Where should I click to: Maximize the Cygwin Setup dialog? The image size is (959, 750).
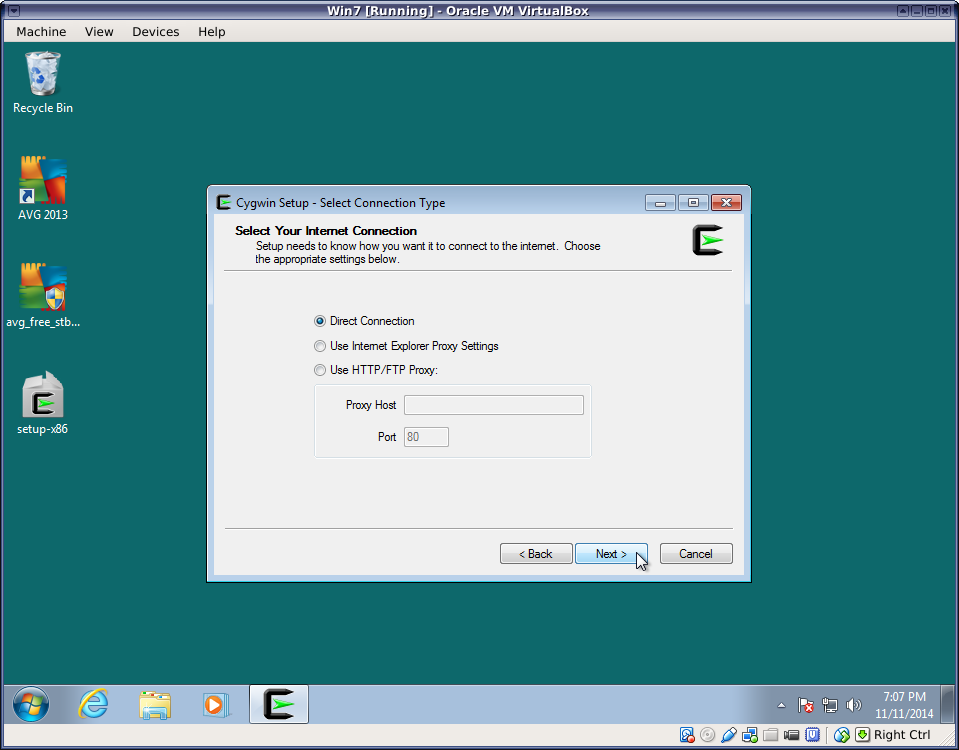(x=693, y=202)
